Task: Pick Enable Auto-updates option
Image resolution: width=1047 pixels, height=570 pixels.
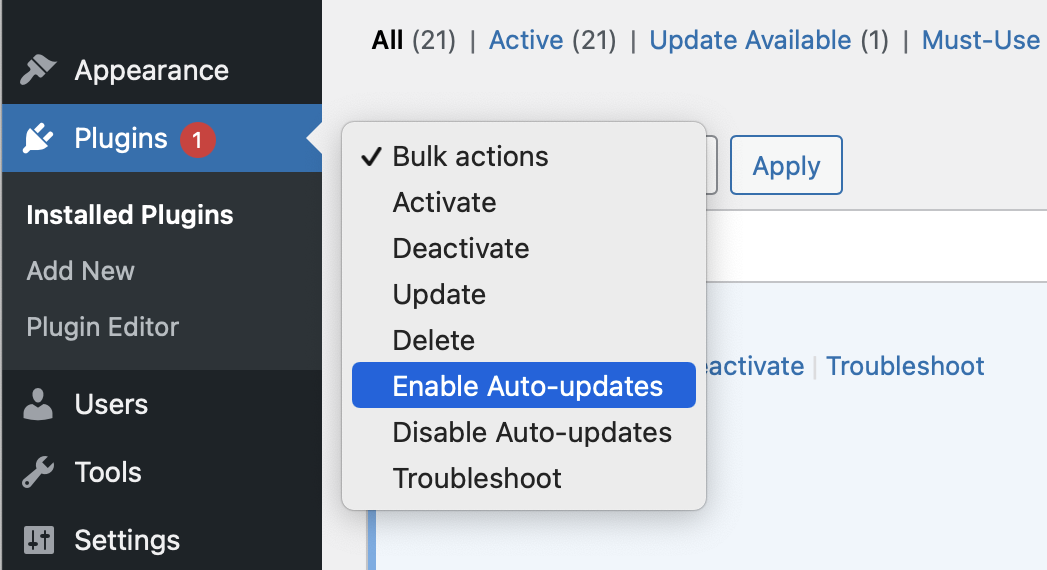Action: point(527,386)
